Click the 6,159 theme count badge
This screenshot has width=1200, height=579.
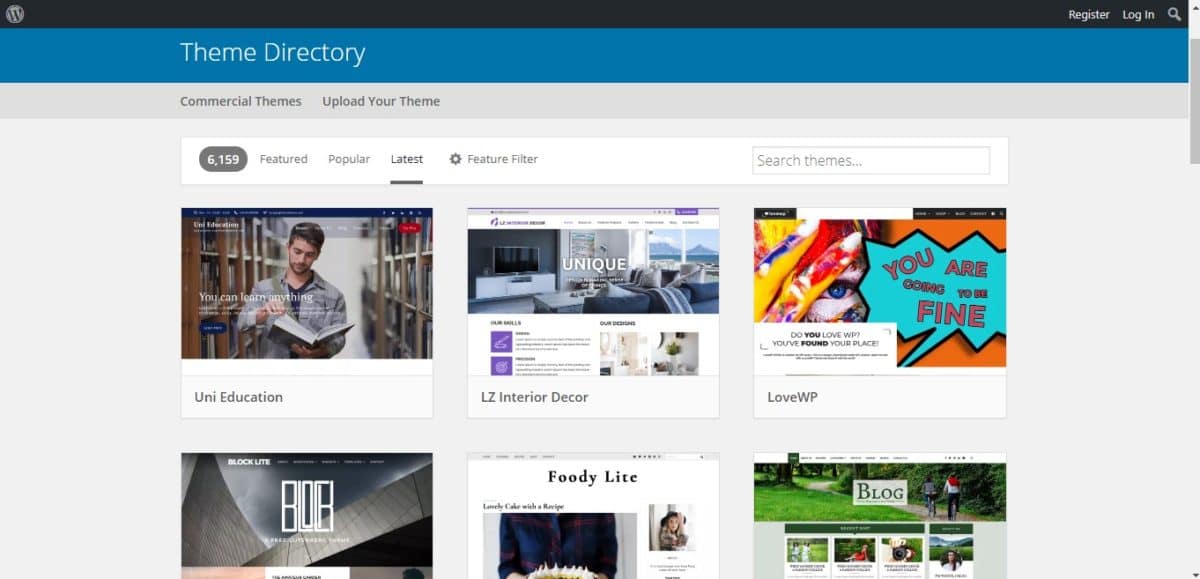[223, 159]
